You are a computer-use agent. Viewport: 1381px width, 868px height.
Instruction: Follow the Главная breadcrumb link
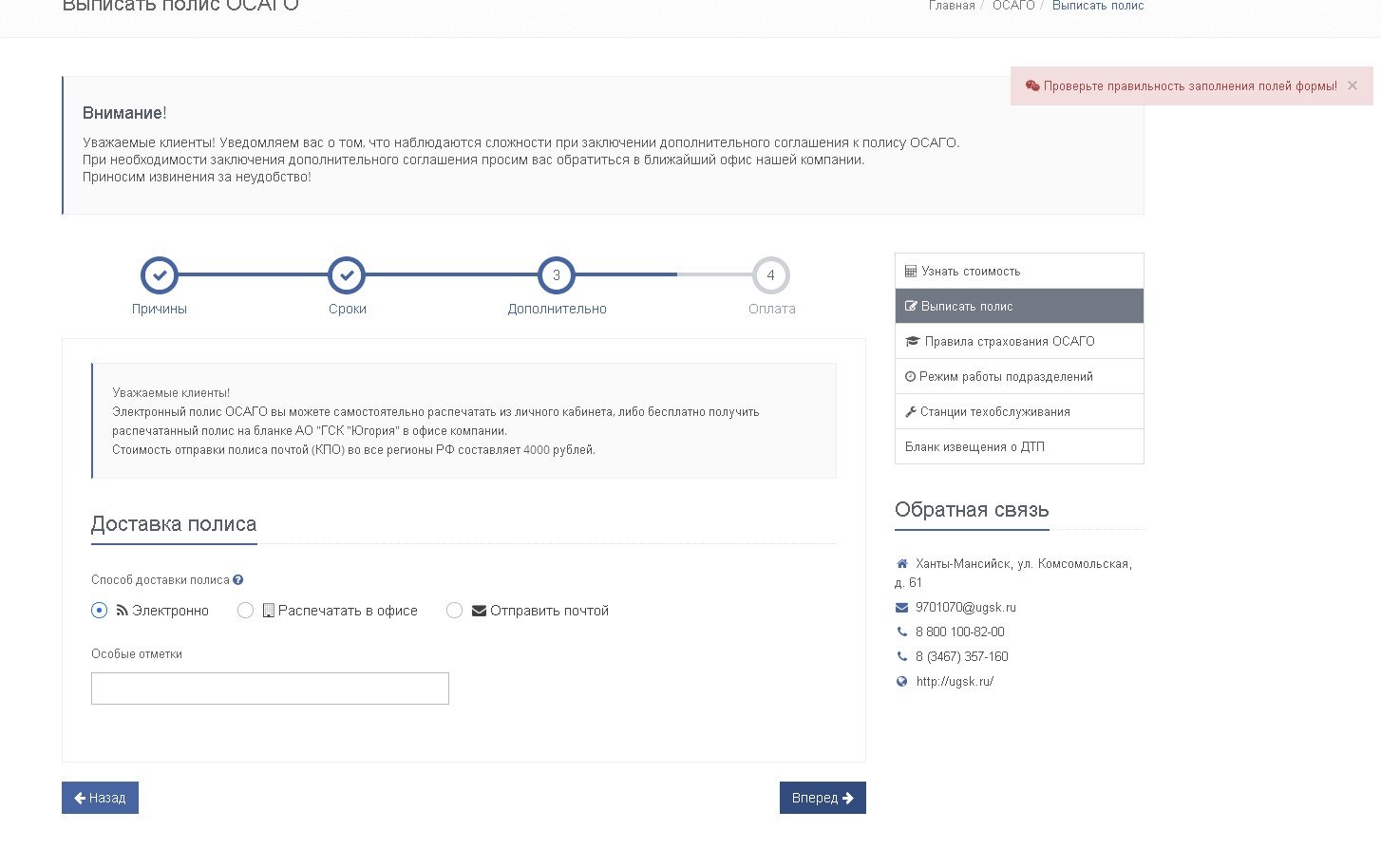tap(952, 6)
